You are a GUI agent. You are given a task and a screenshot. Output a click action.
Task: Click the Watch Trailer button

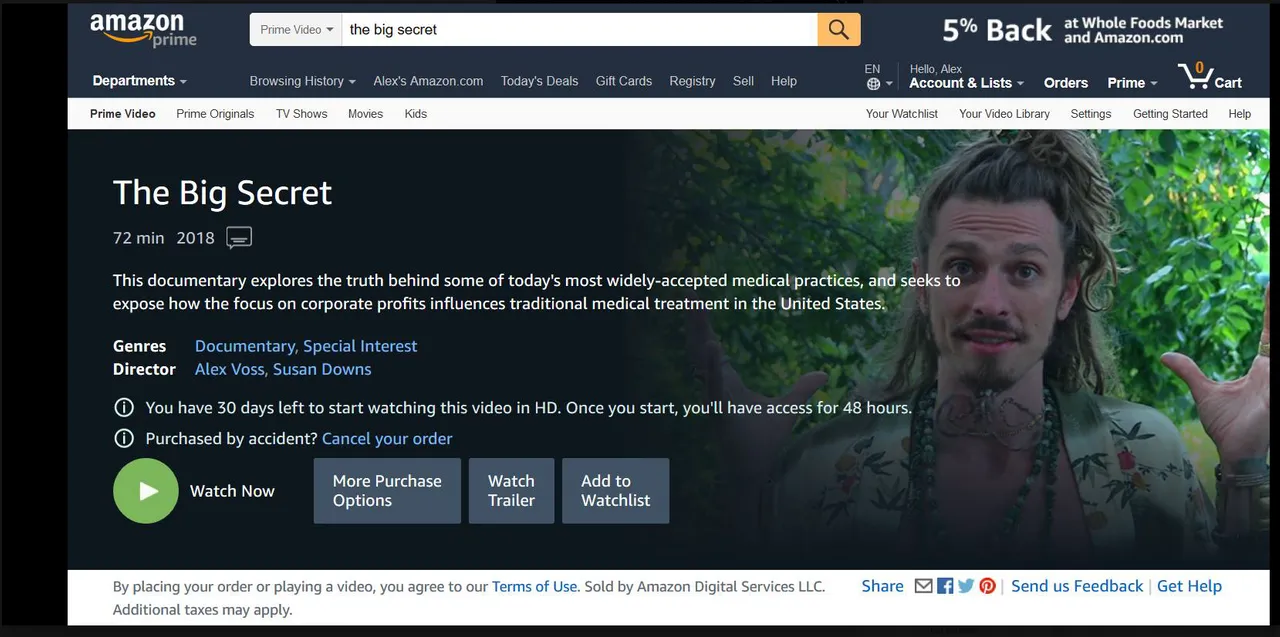[511, 491]
